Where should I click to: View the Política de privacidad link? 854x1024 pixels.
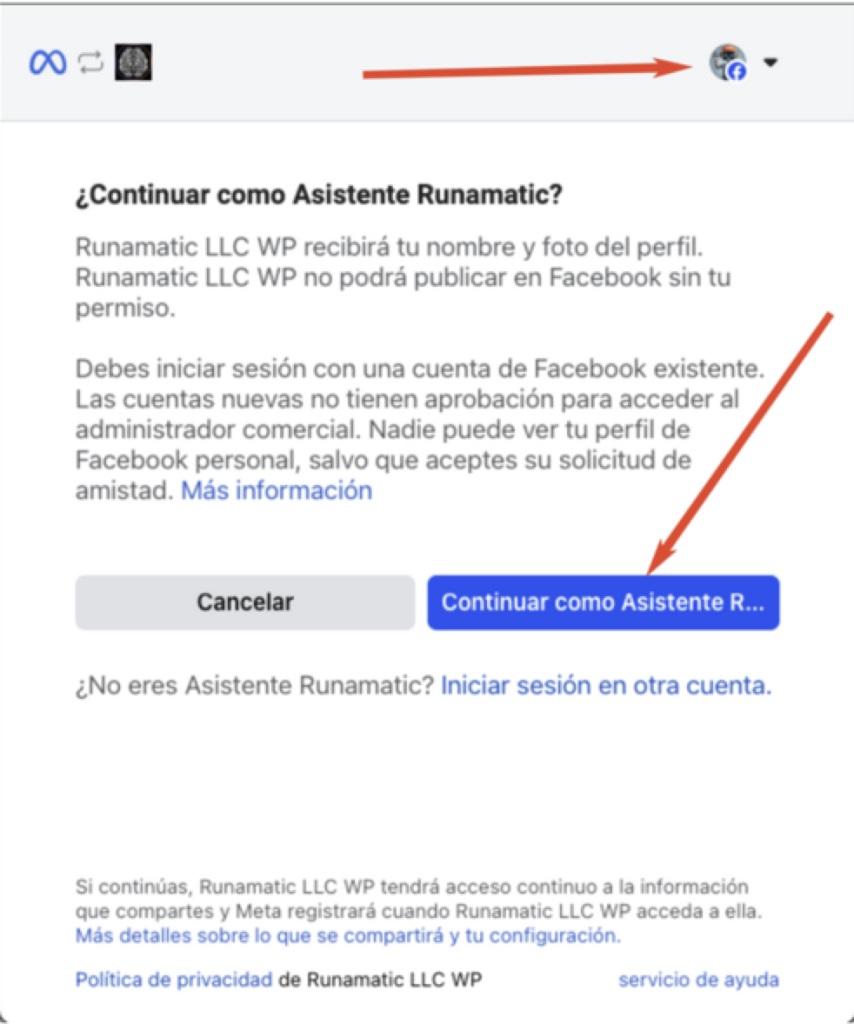click(174, 980)
